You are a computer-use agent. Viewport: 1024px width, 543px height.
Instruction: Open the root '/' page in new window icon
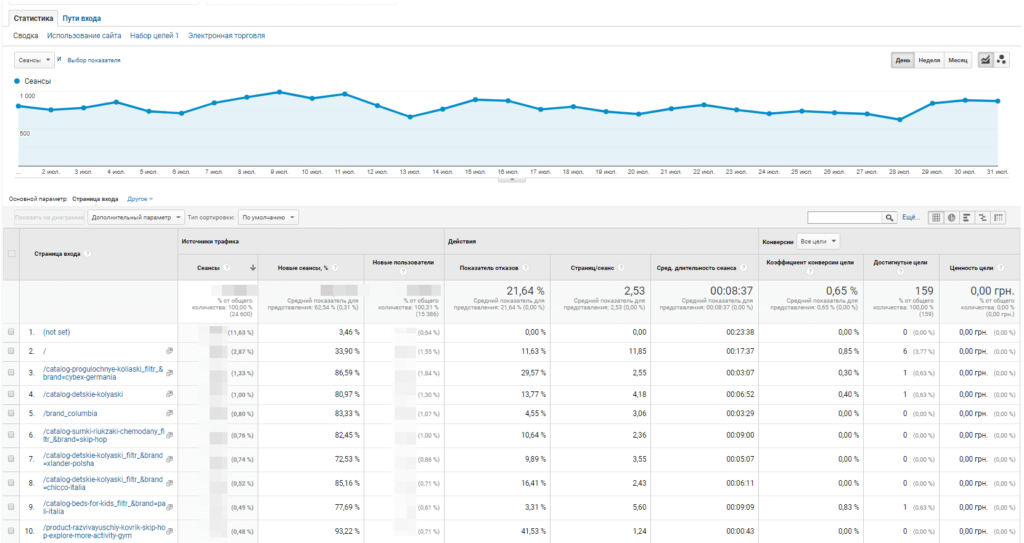(x=169, y=351)
